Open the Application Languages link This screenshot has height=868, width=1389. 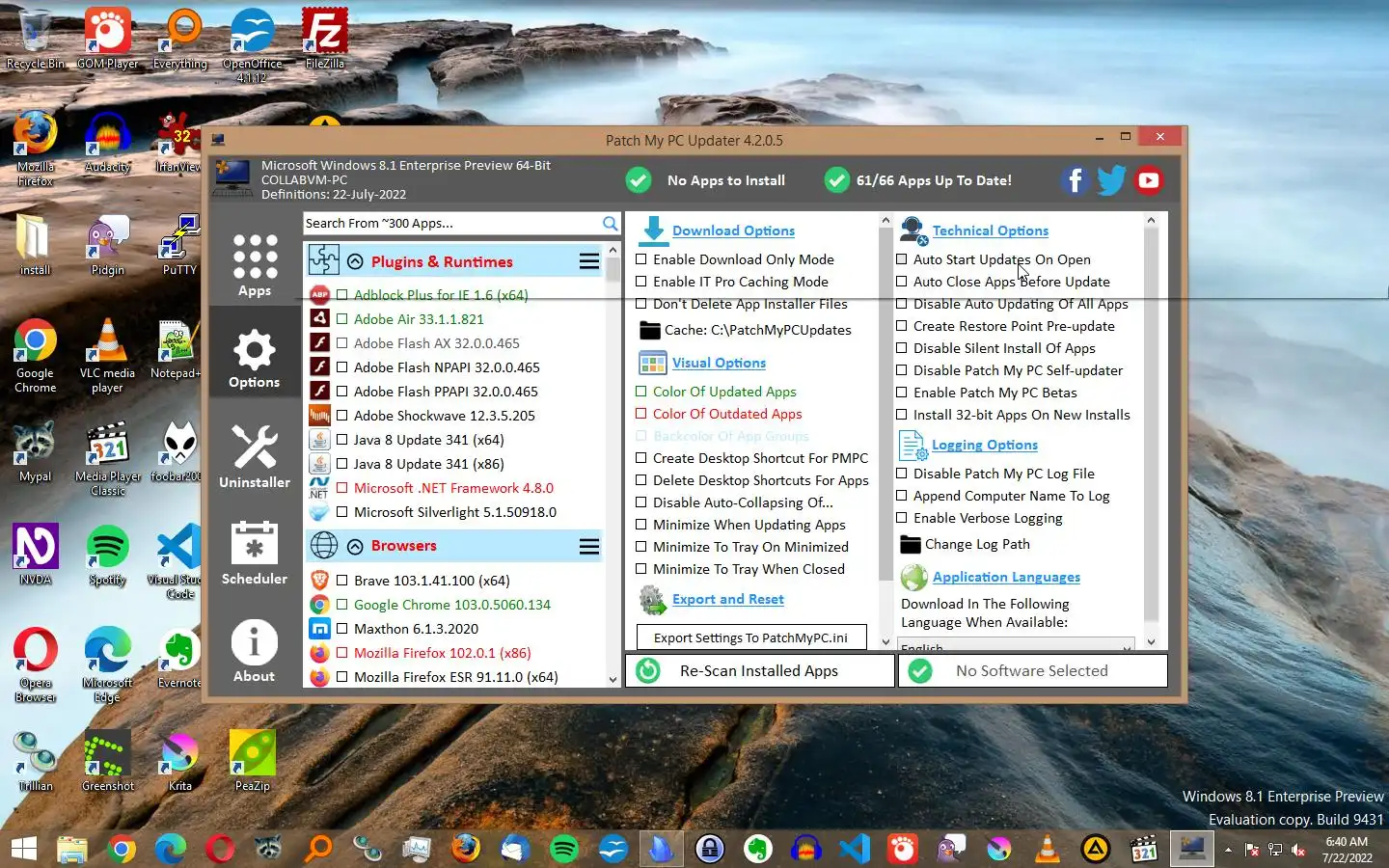point(1006,577)
